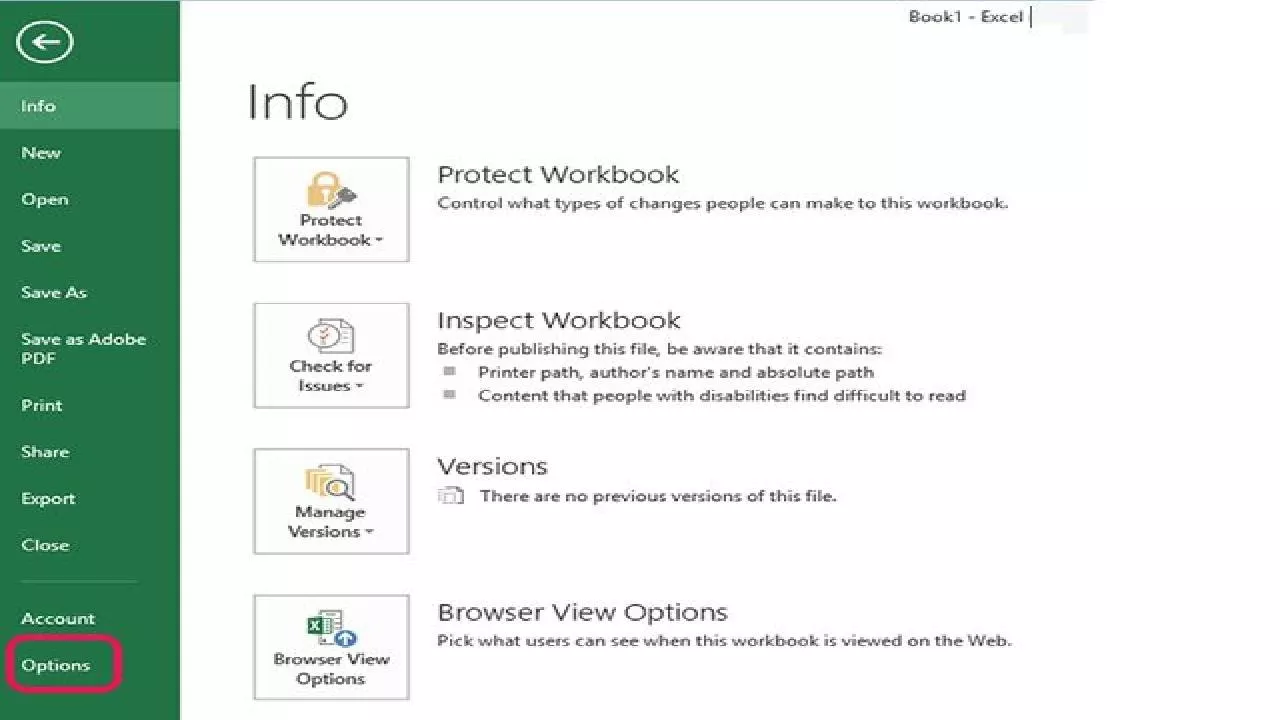Click the Browser View Options Excel icon
Image resolution: width=1280 pixels, height=720 pixels.
pyautogui.click(x=331, y=629)
